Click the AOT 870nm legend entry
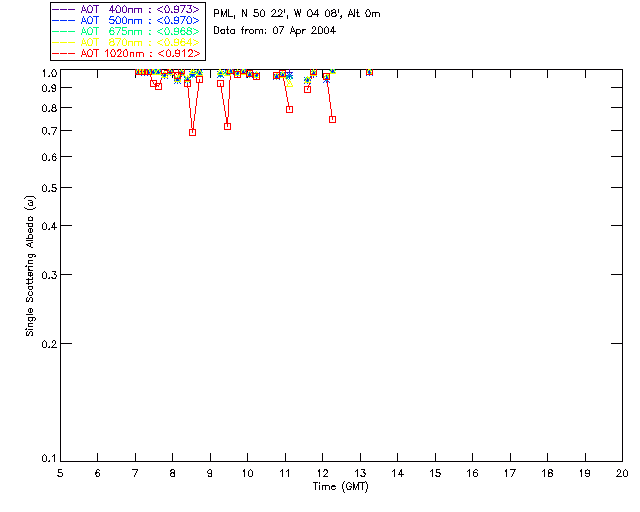The image size is (640, 512). tap(126, 42)
